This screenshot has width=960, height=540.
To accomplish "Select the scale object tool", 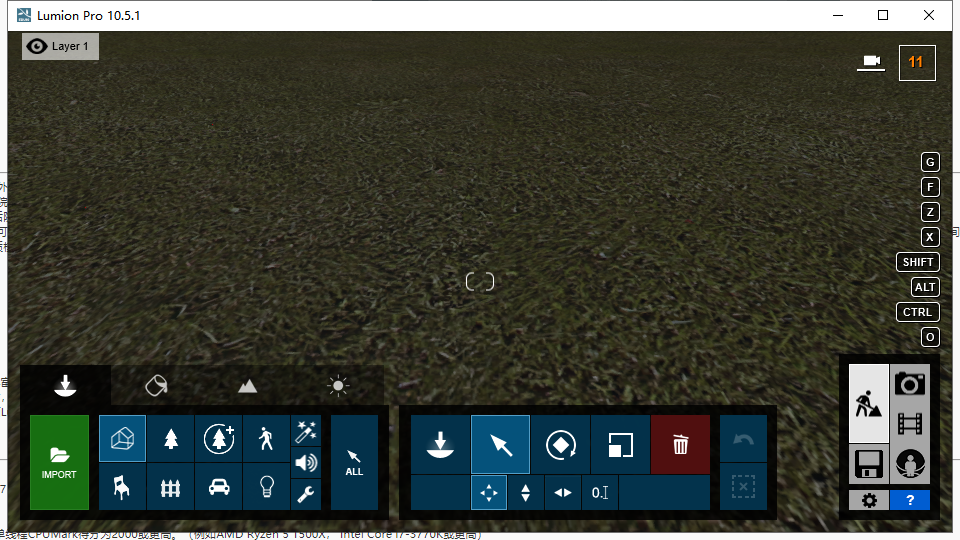I will coord(620,444).
